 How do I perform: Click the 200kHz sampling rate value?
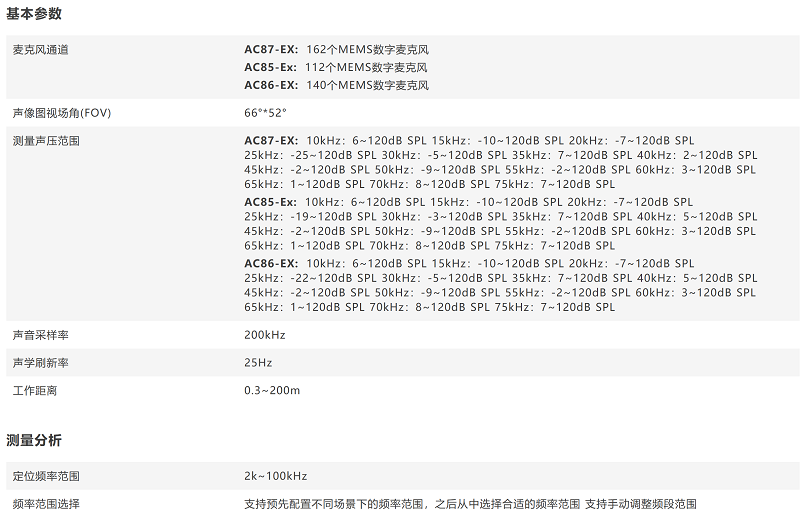tap(265, 335)
